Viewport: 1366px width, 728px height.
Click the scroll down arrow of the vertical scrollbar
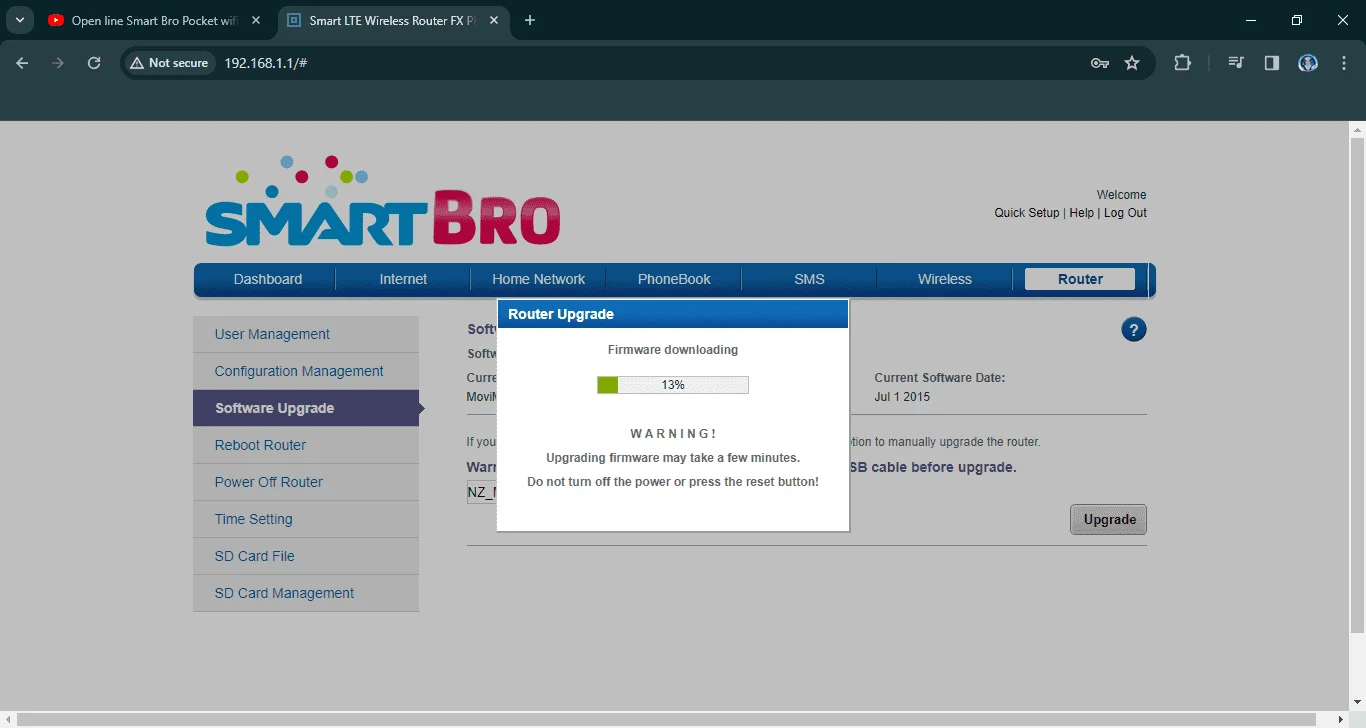[1357, 702]
